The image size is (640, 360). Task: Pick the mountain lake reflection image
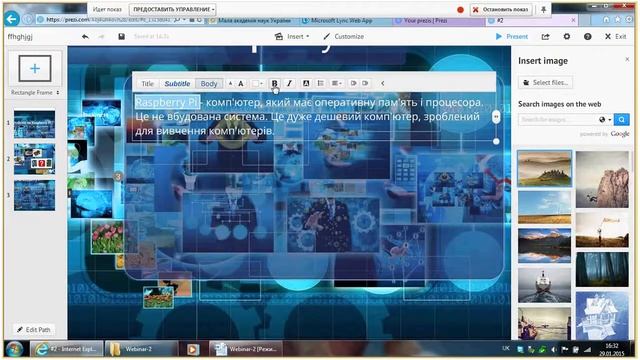tap(544, 245)
